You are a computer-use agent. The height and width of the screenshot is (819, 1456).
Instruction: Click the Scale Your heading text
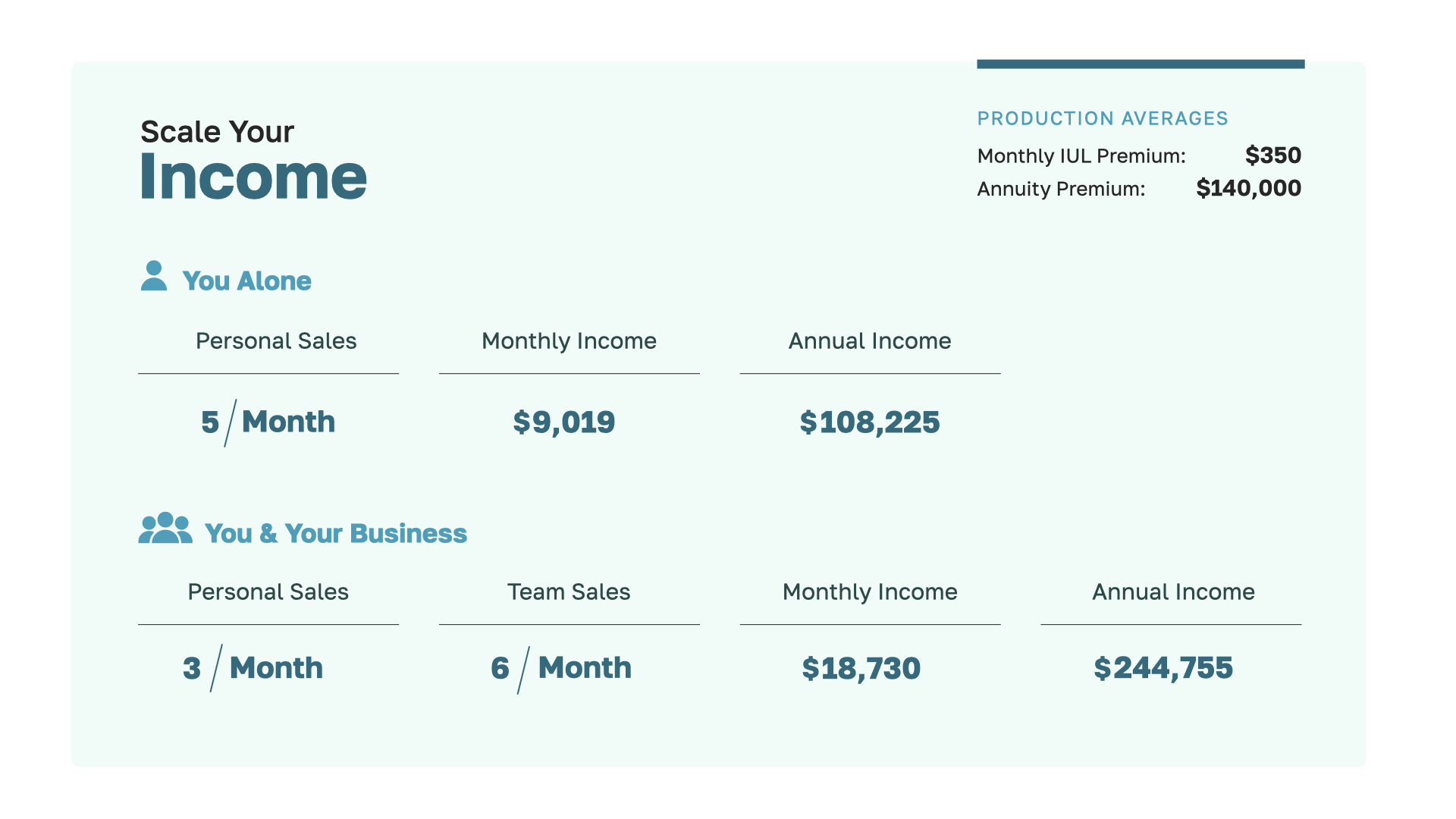point(217,132)
